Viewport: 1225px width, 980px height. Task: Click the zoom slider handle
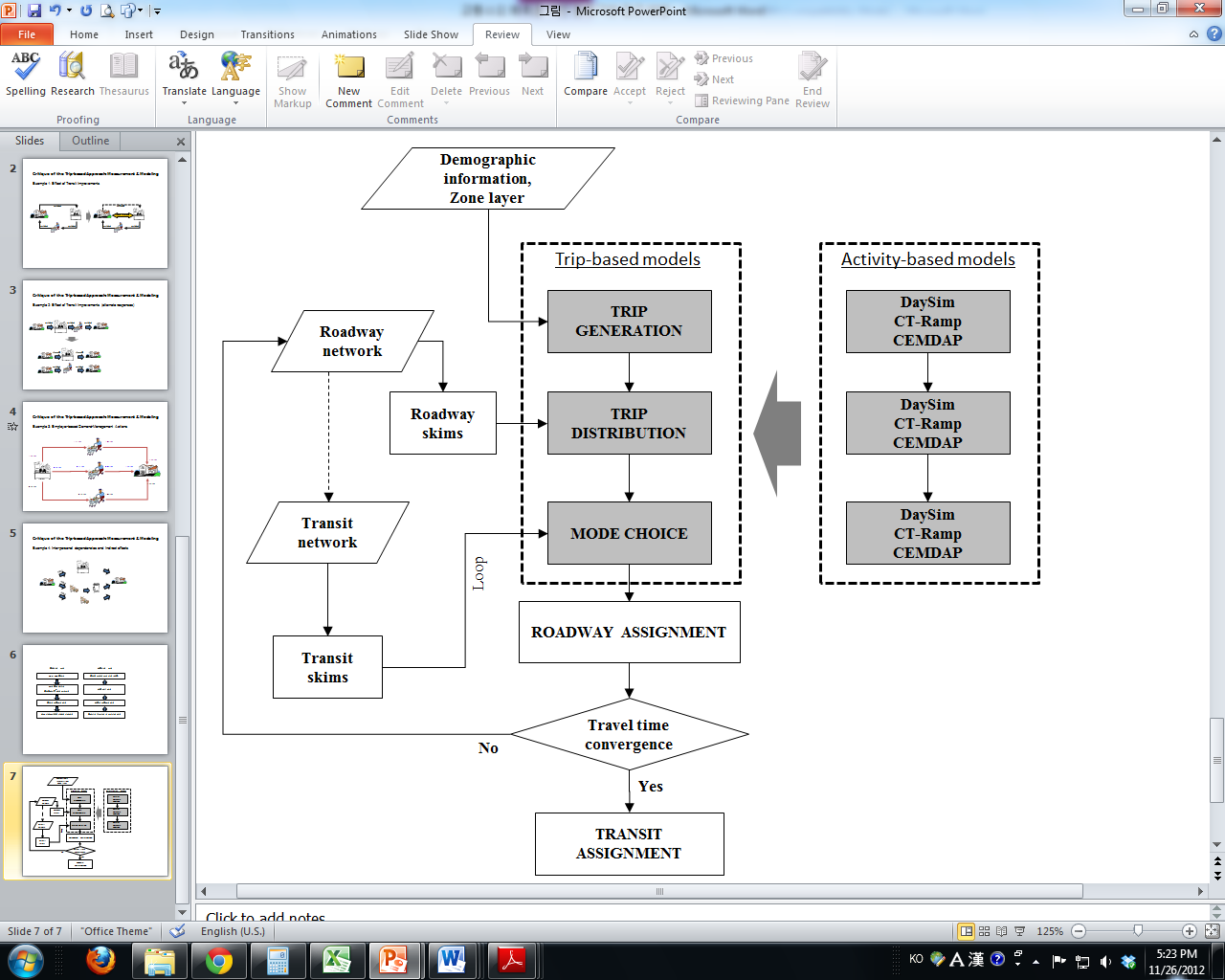coord(1138,931)
